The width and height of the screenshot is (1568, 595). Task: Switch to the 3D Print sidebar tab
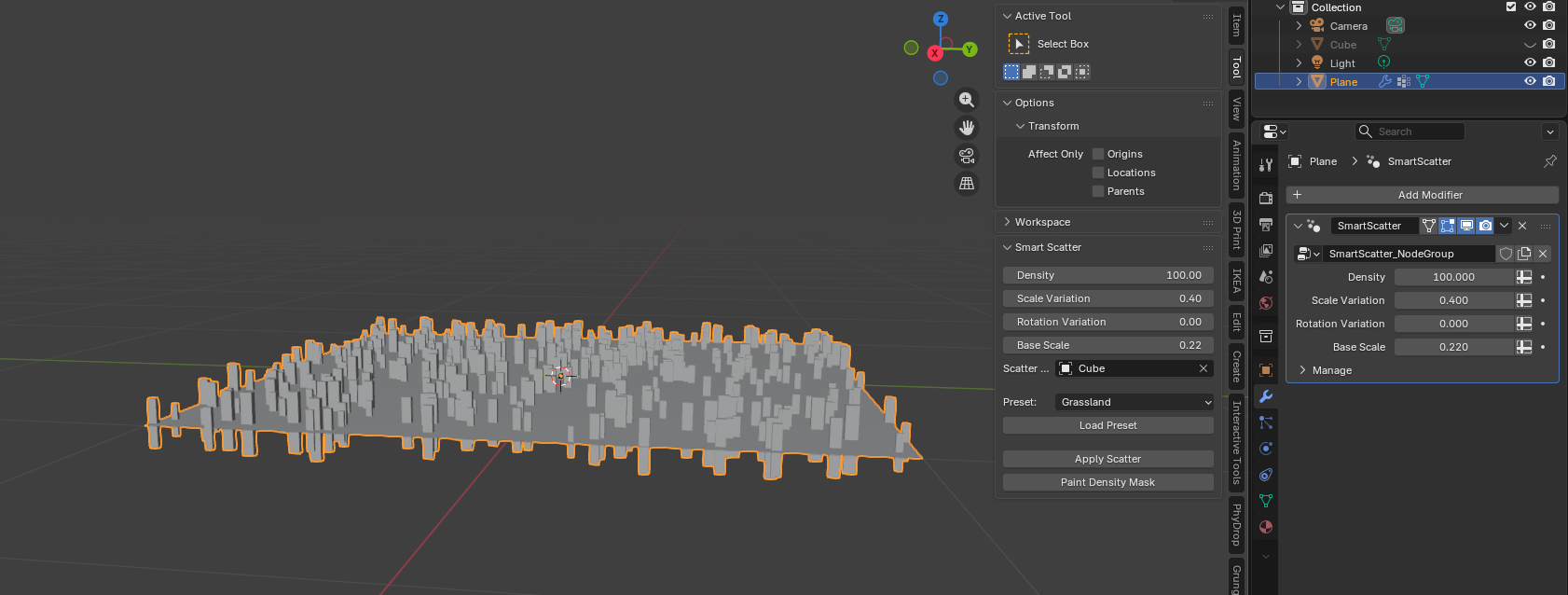click(1237, 230)
